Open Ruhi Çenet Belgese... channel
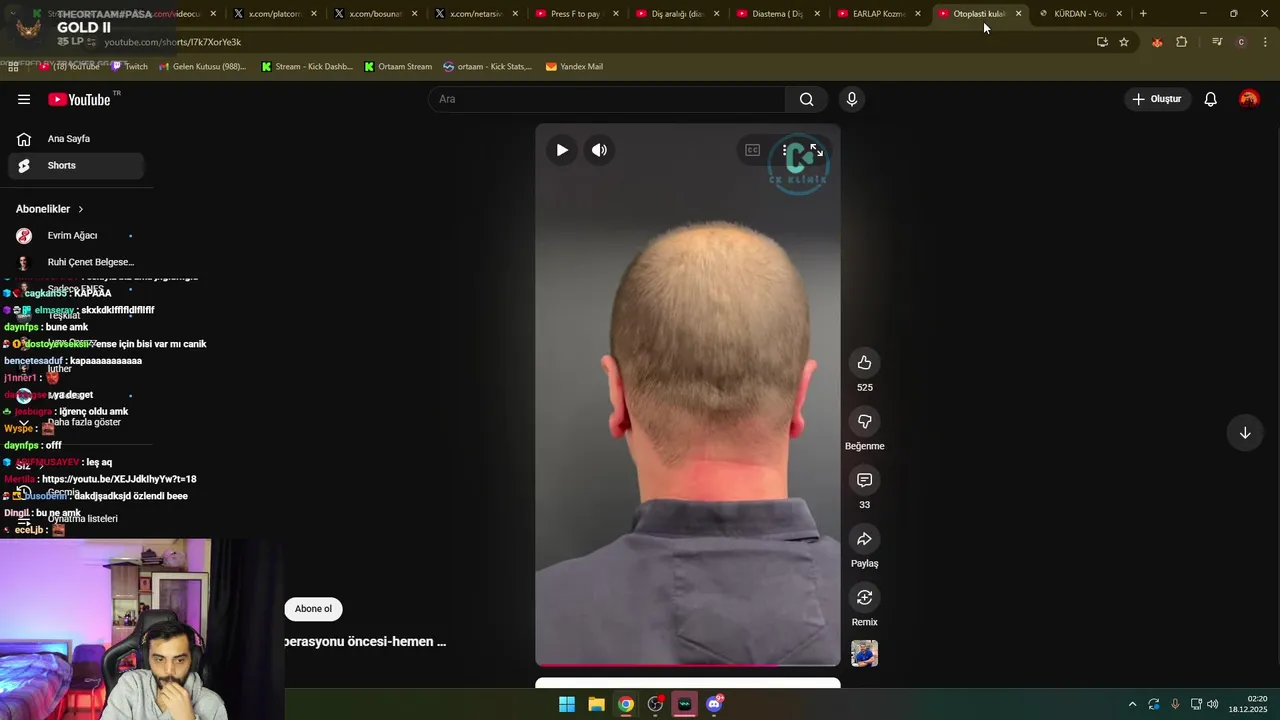Screen dimensions: 1280x720 pyautogui.click(x=76, y=262)
